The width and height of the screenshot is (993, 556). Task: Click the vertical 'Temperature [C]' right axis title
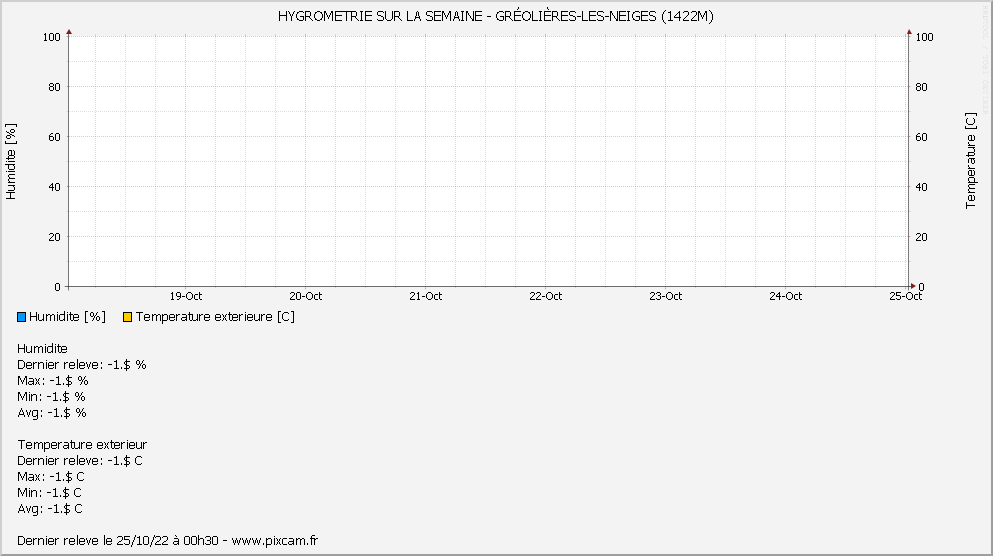pyautogui.click(x=970, y=161)
